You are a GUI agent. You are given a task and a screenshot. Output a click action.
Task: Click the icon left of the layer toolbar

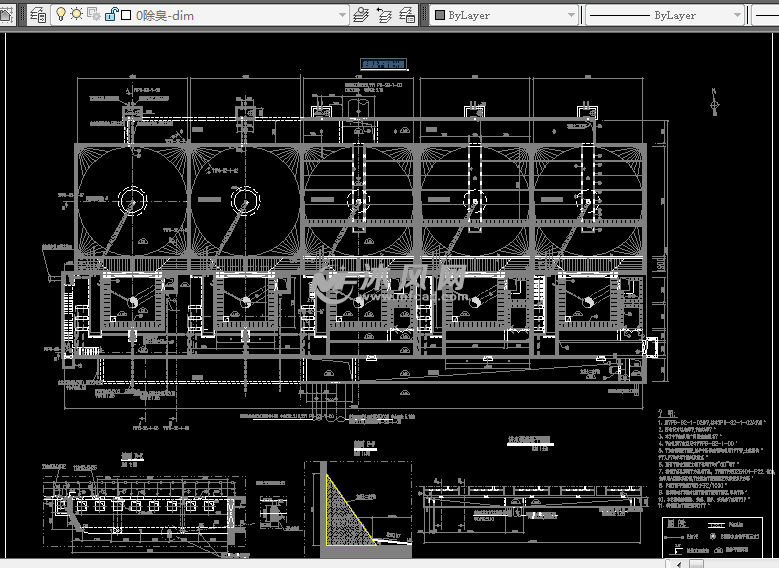coord(7,15)
